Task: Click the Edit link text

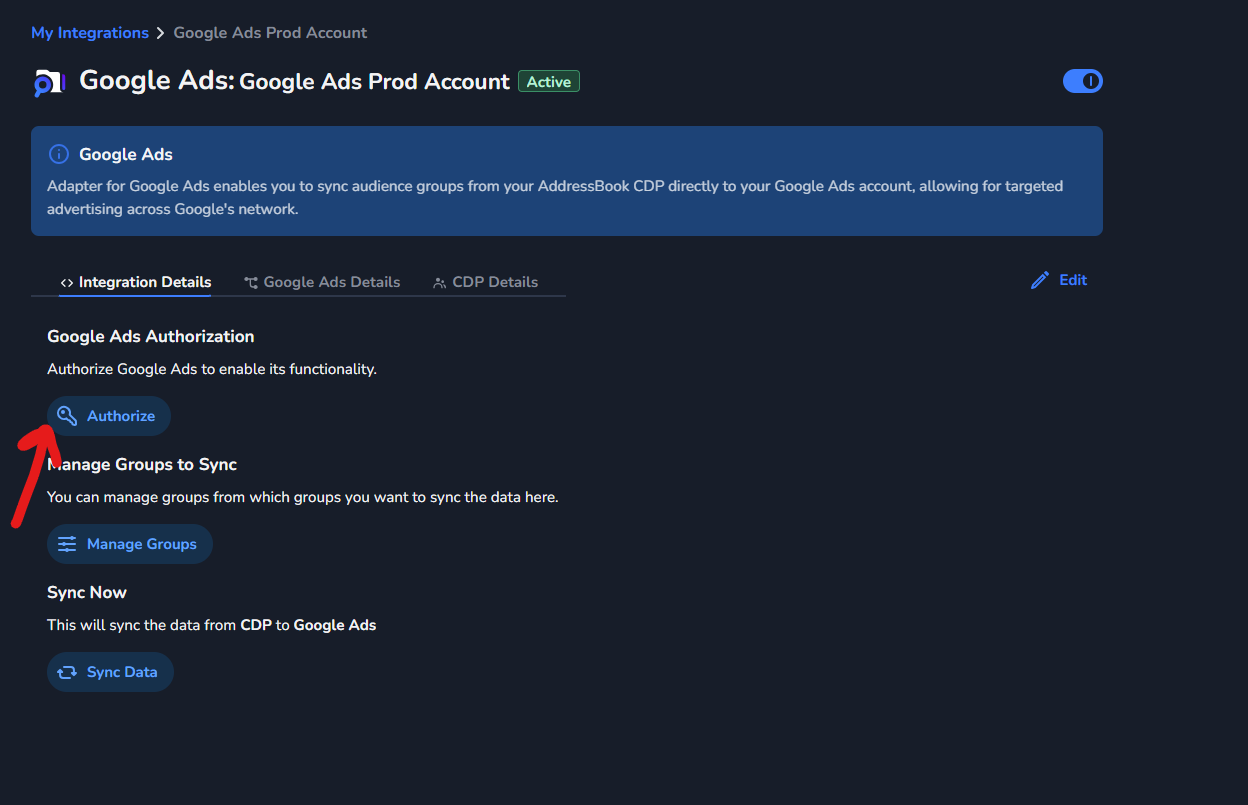Action: click(x=1073, y=280)
